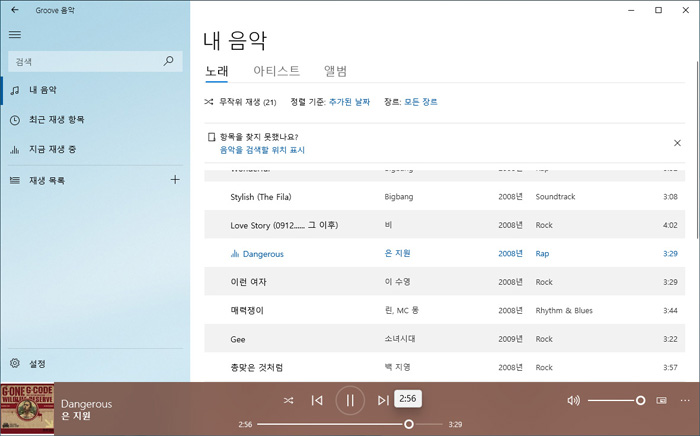Go back using the back arrow
700x436 pixels.
tap(15, 10)
